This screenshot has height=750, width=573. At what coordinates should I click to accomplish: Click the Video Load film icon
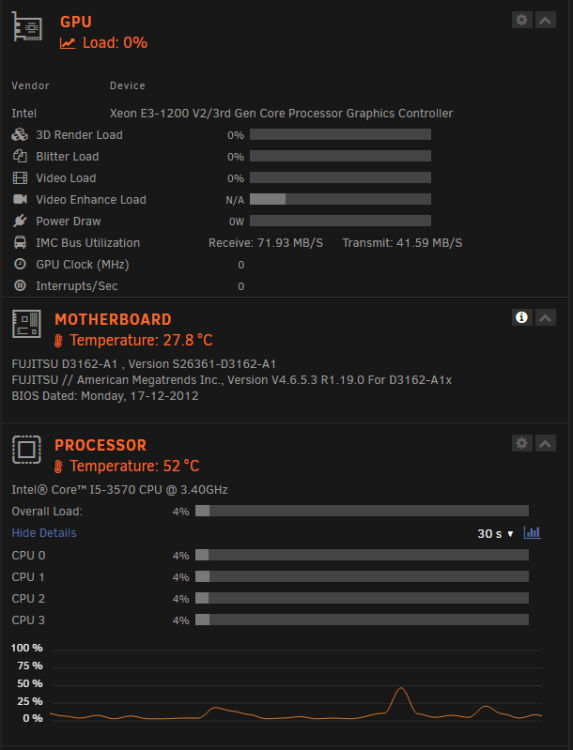[20, 178]
